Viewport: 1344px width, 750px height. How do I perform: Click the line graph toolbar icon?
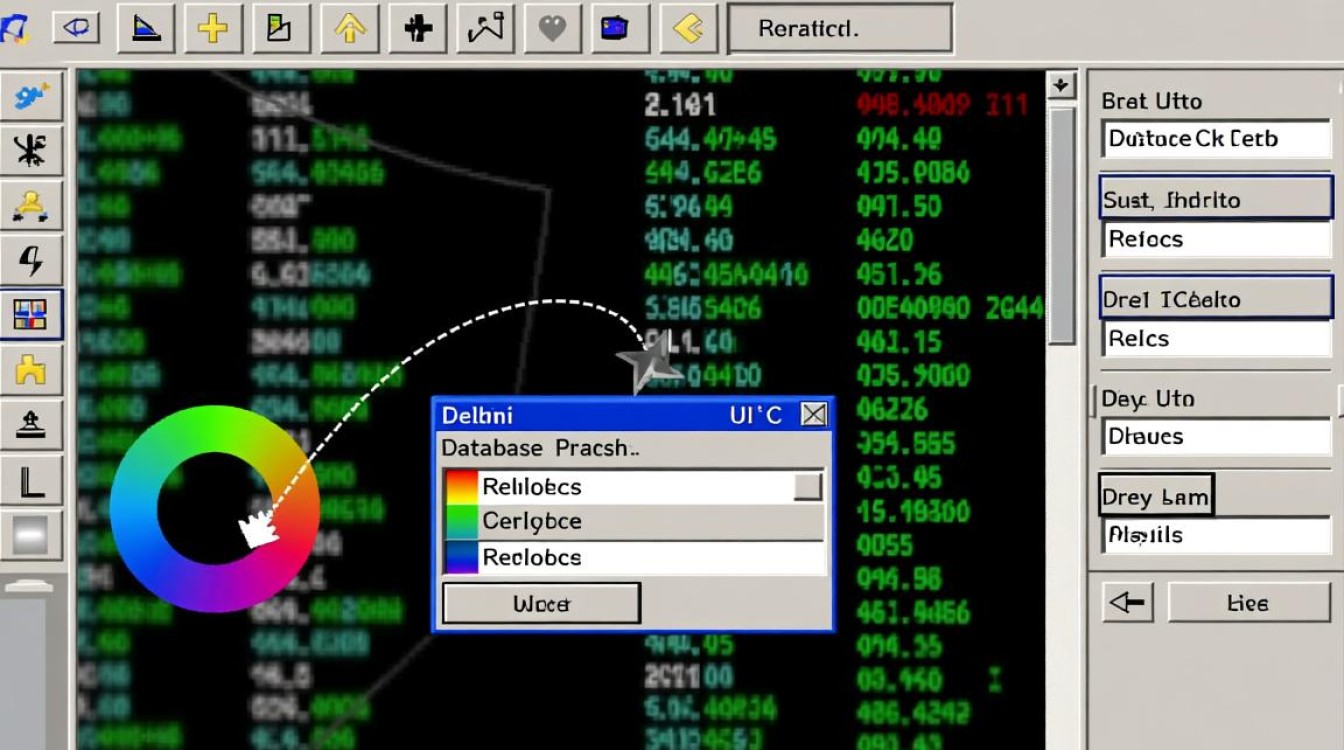pyautogui.click(x=485, y=28)
